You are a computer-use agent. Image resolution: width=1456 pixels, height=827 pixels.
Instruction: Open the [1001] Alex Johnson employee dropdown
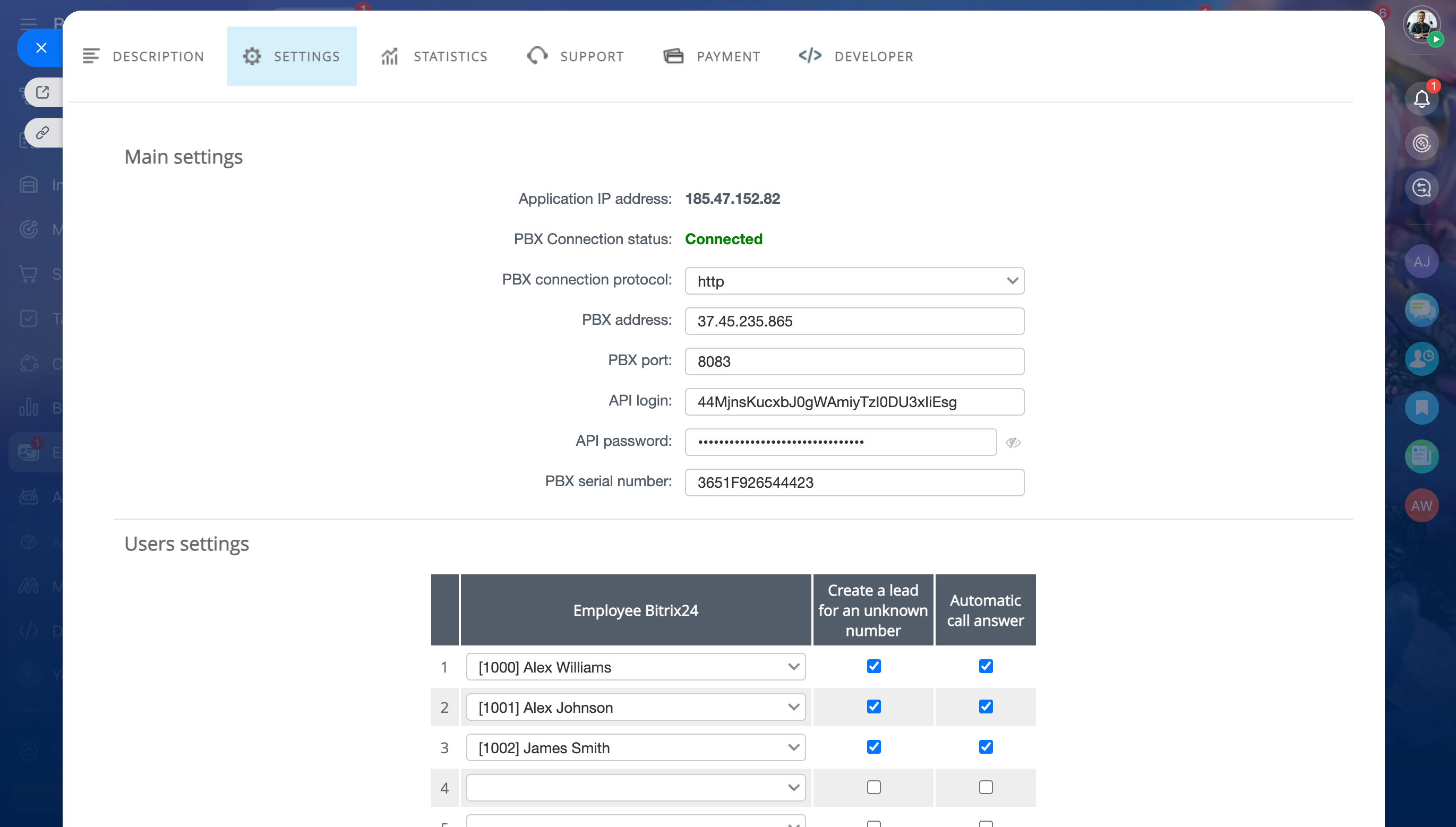(x=636, y=707)
